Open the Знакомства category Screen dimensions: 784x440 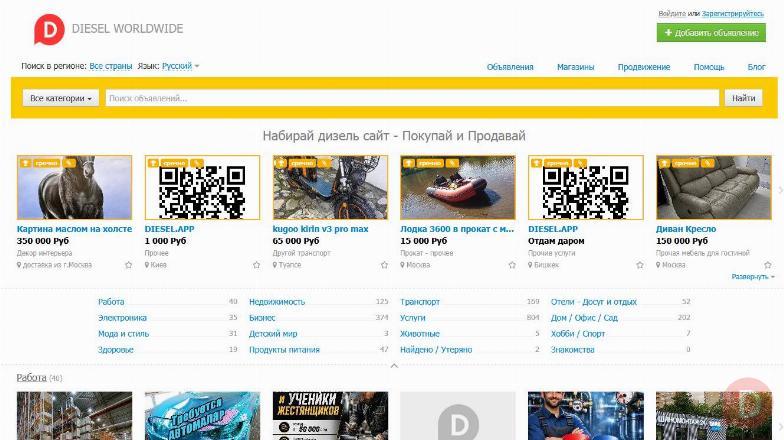point(572,350)
